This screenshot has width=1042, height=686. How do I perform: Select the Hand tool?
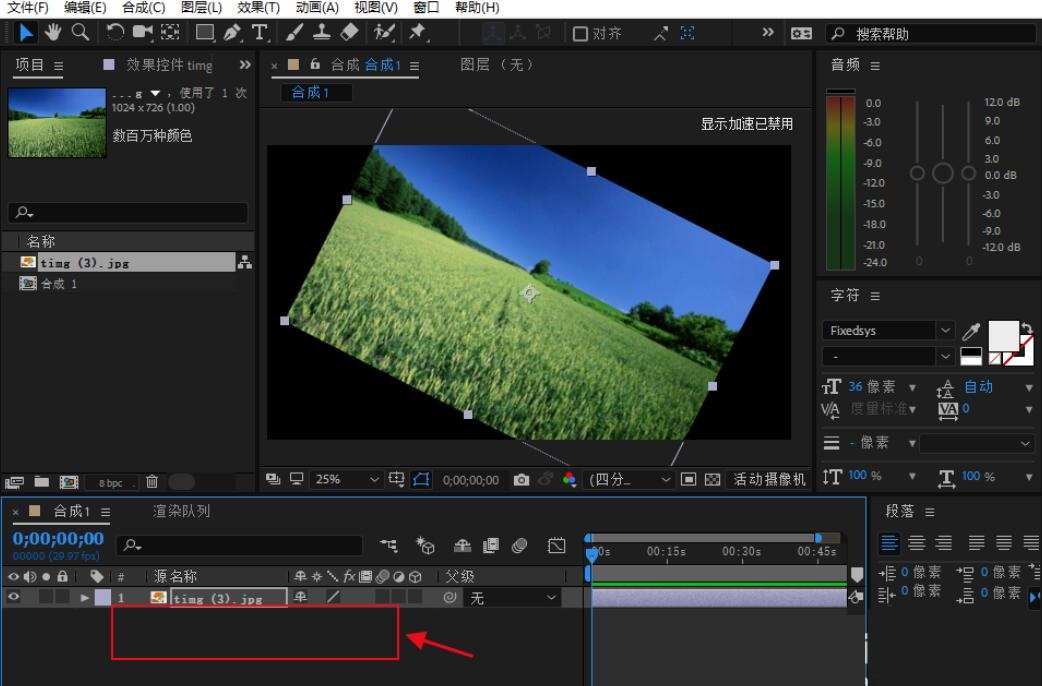pos(53,33)
